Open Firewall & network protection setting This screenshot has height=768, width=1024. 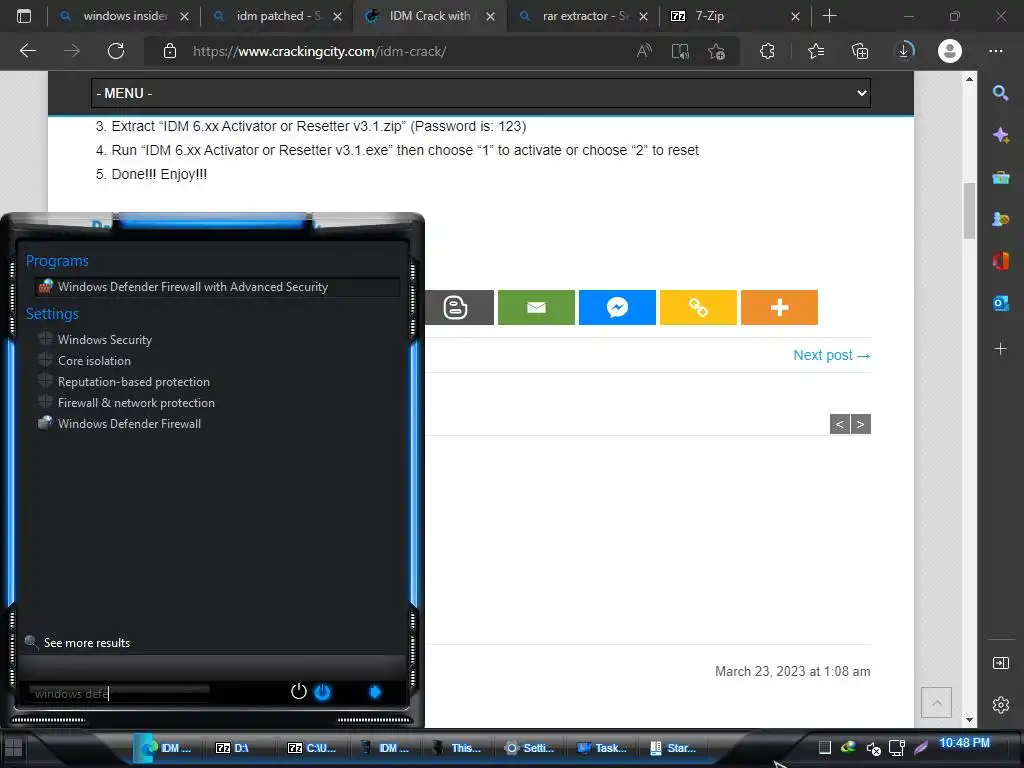pyautogui.click(x=136, y=403)
